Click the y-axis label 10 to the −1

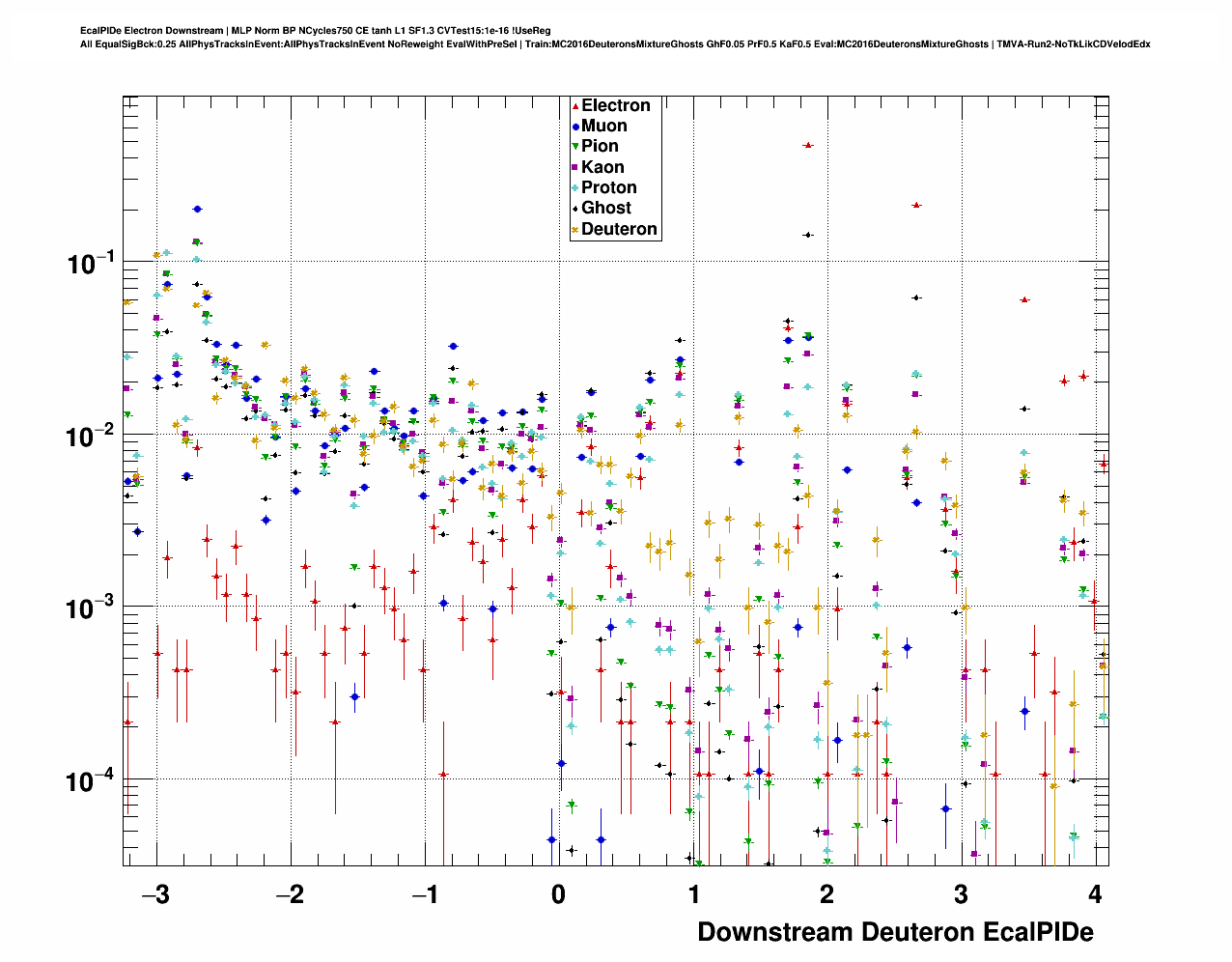tap(91, 263)
